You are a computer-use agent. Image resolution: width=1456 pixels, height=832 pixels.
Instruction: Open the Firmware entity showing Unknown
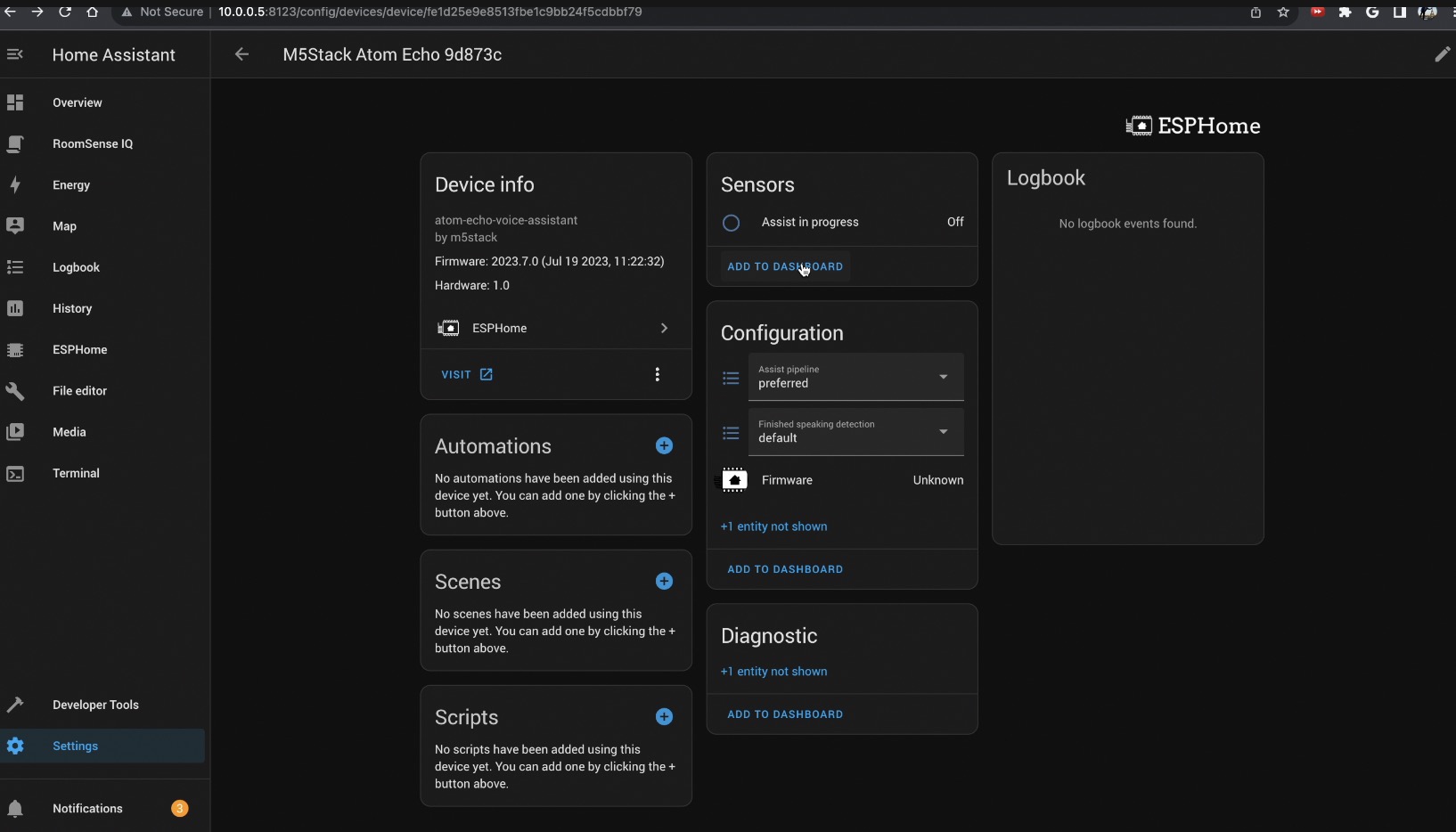842,480
